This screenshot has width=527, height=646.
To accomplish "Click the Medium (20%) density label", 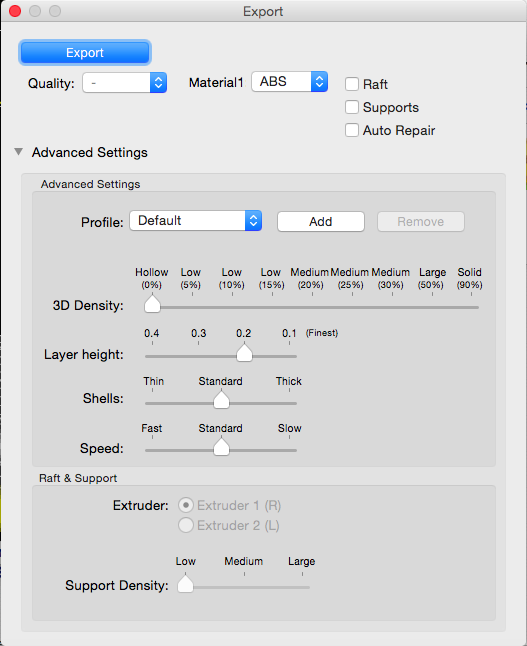I will click(310, 279).
